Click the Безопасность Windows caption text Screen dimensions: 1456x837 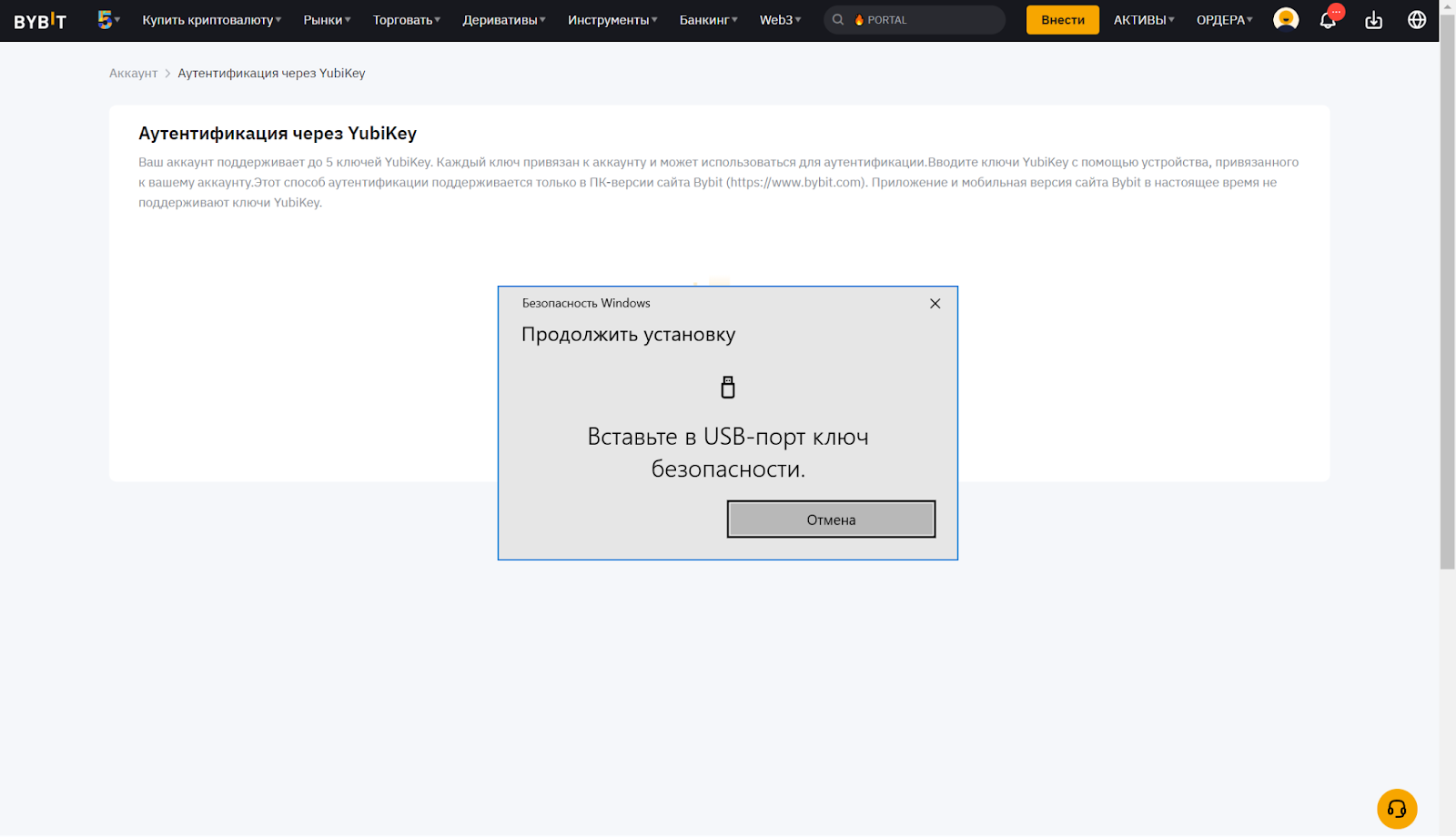[586, 303]
